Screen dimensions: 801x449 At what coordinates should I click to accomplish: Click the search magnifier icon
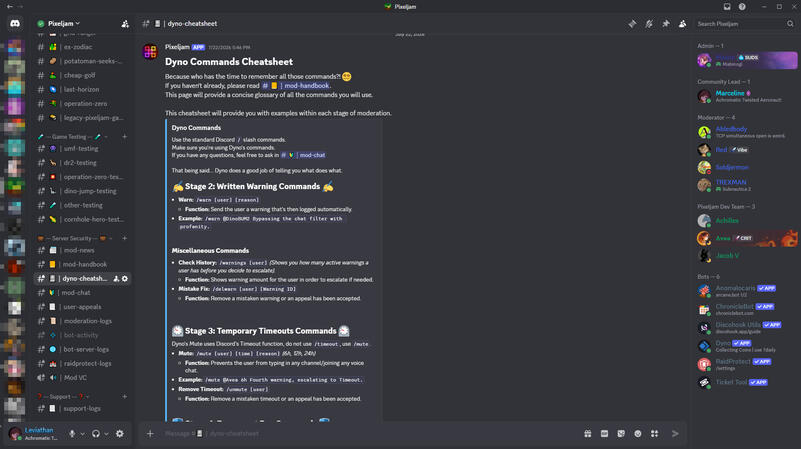point(790,23)
